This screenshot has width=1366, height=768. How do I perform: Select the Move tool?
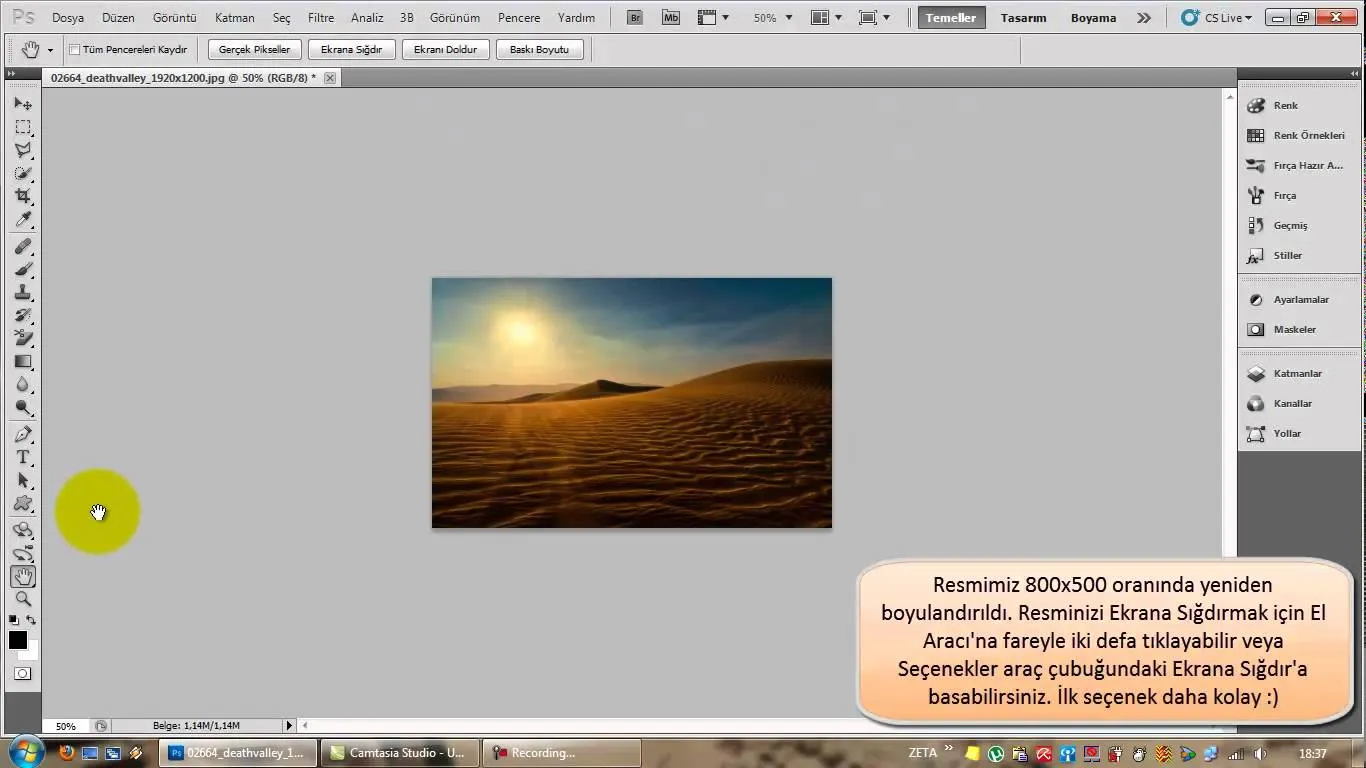pos(22,103)
